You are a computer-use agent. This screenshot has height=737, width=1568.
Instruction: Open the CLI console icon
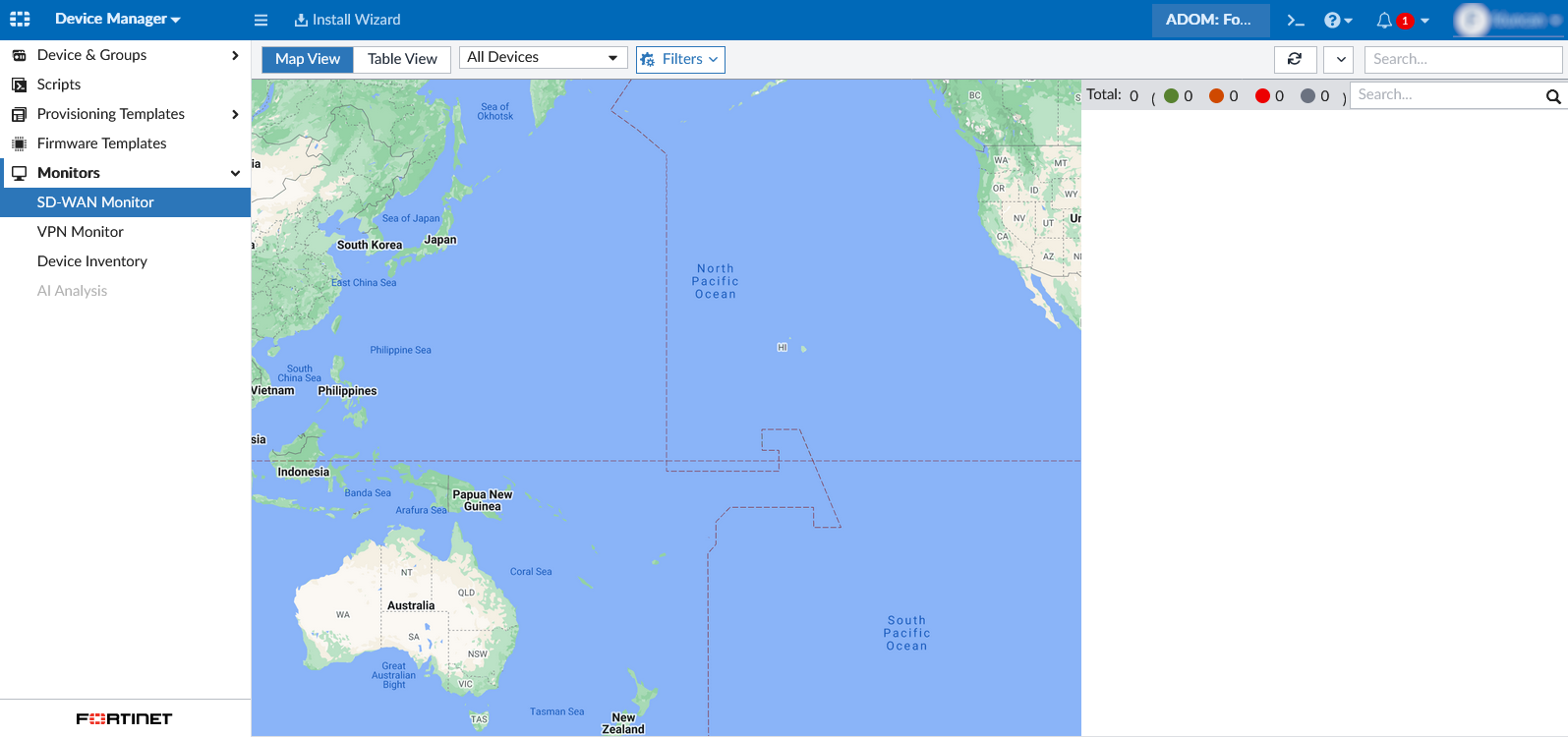[1296, 20]
